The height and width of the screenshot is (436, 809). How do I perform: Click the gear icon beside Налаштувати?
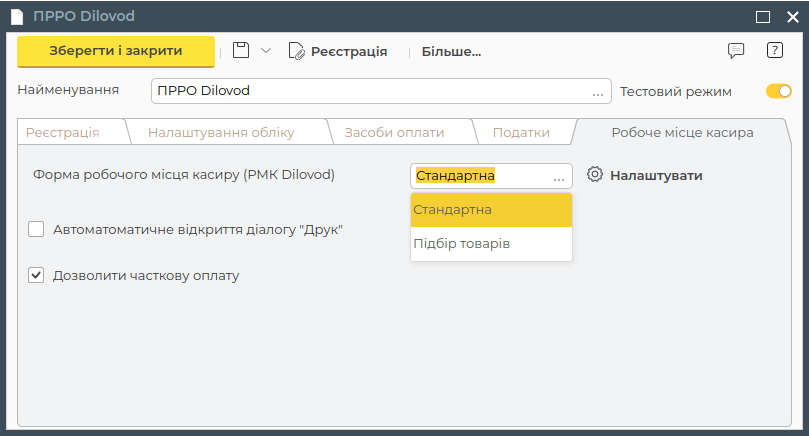(594, 174)
